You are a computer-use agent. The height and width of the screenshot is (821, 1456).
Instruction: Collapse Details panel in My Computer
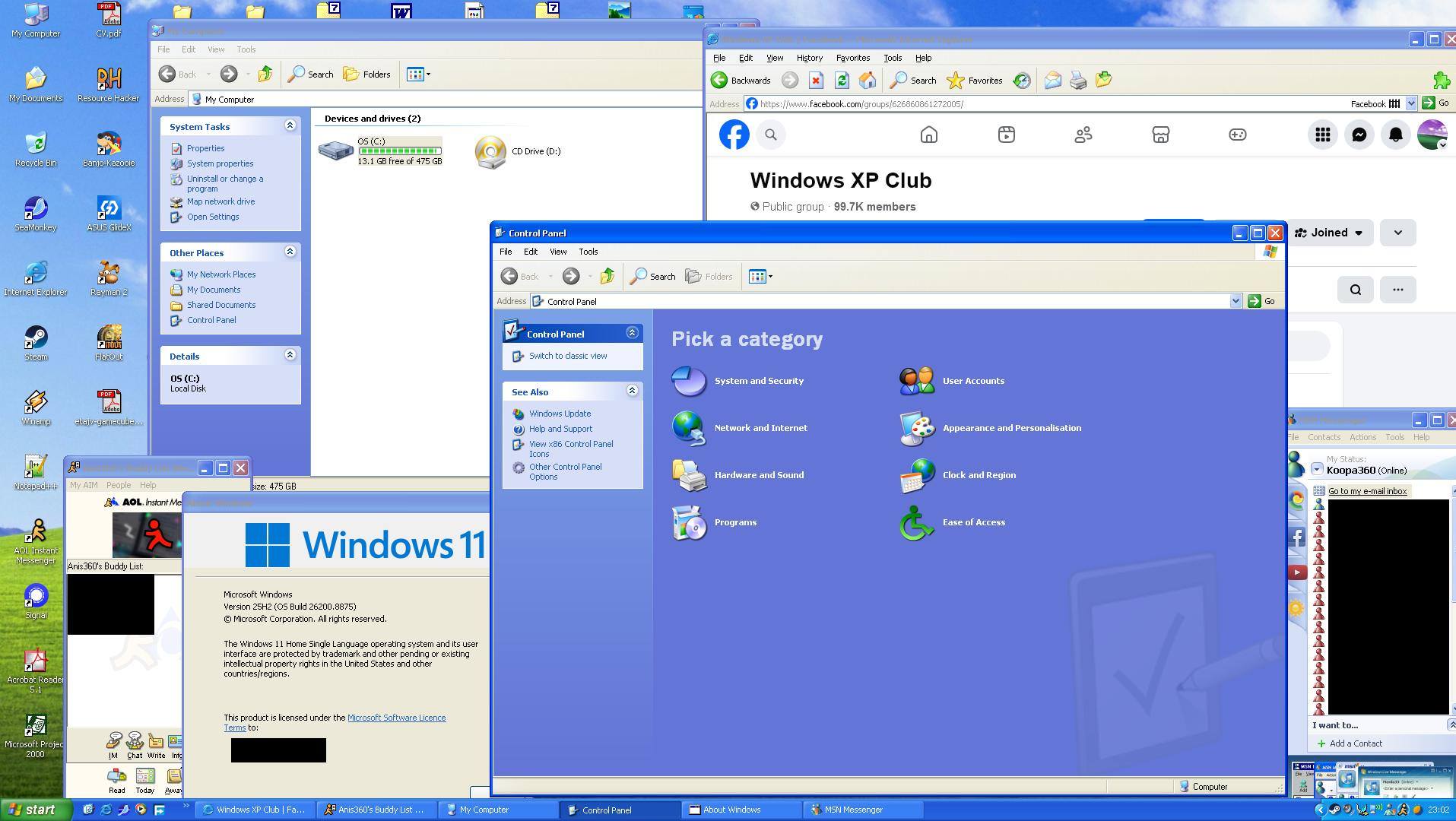290,355
